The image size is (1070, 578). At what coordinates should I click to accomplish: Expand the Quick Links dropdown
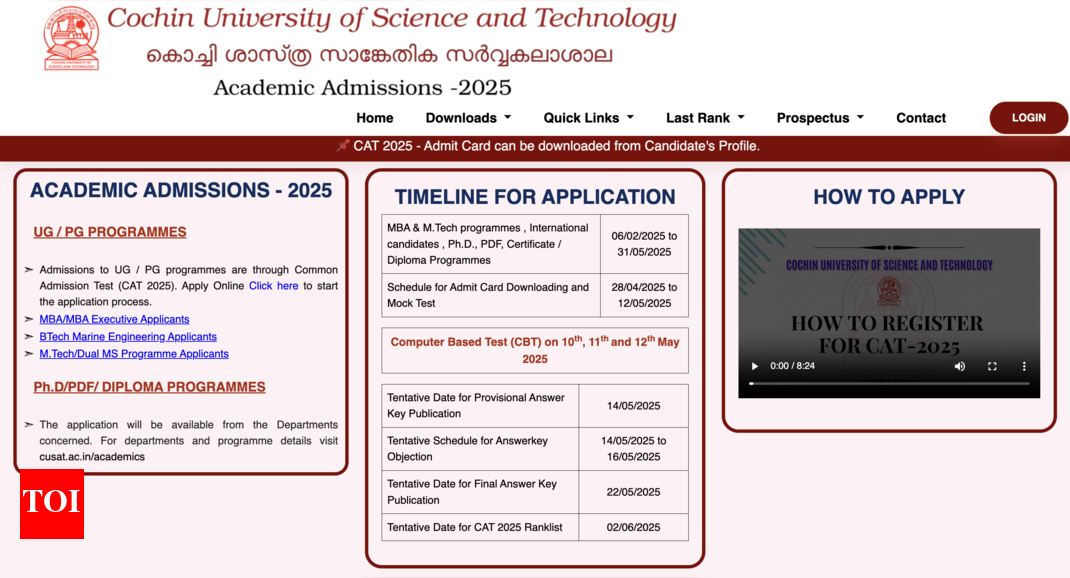[588, 118]
